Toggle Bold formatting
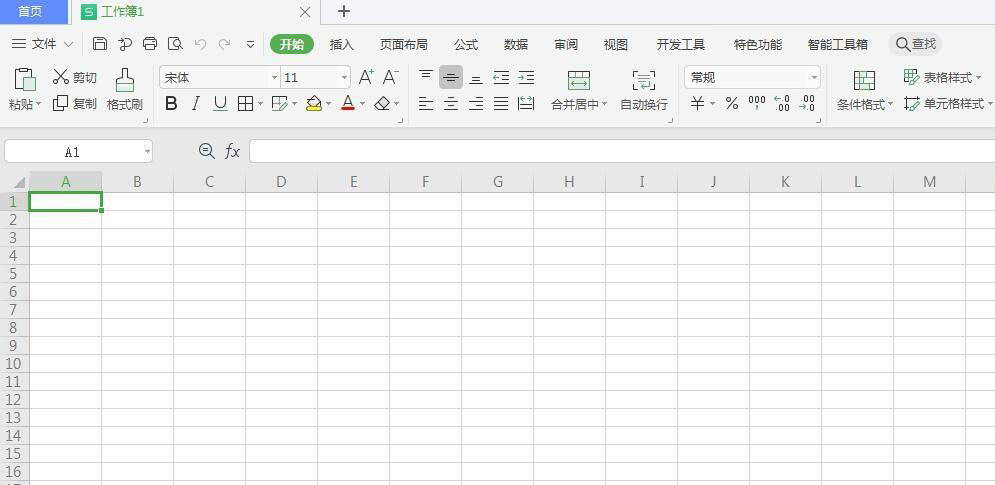 [x=171, y=103]
